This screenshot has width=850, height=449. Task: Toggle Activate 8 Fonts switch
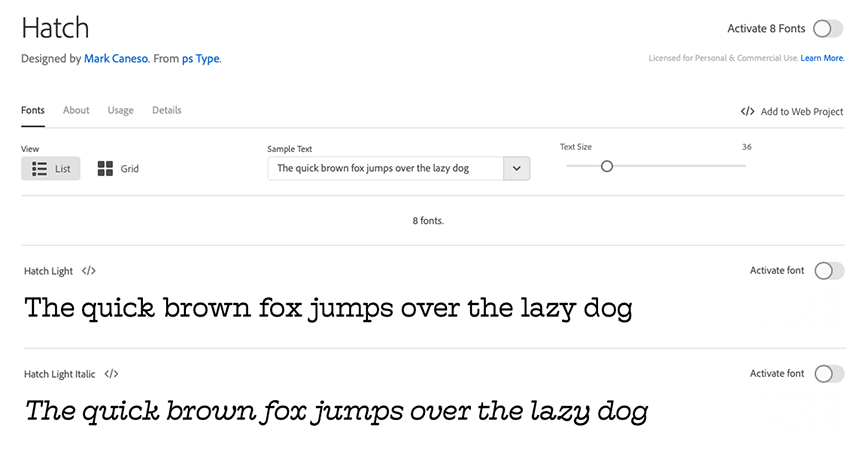828,29
